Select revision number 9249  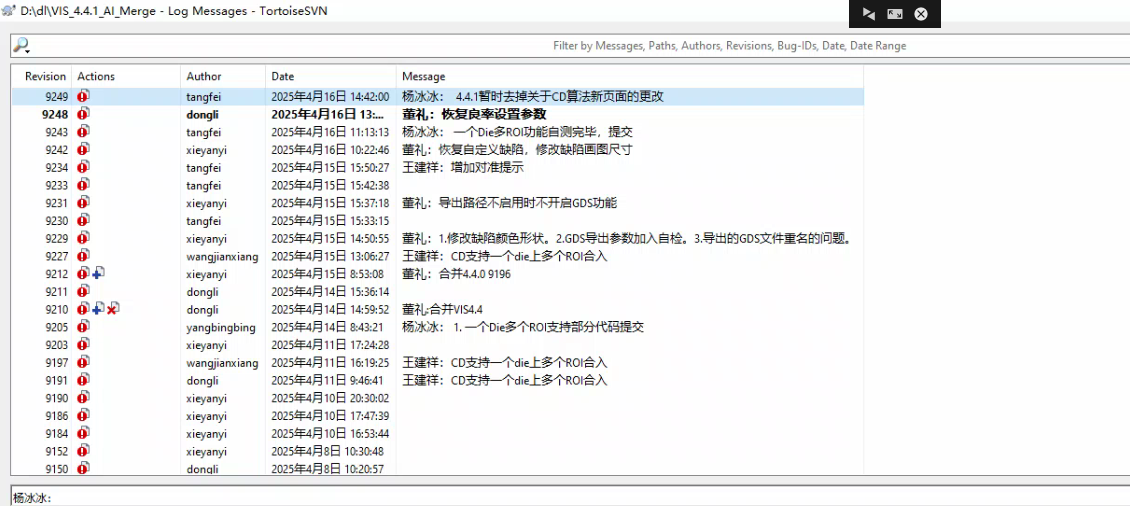tap(55, 97)
